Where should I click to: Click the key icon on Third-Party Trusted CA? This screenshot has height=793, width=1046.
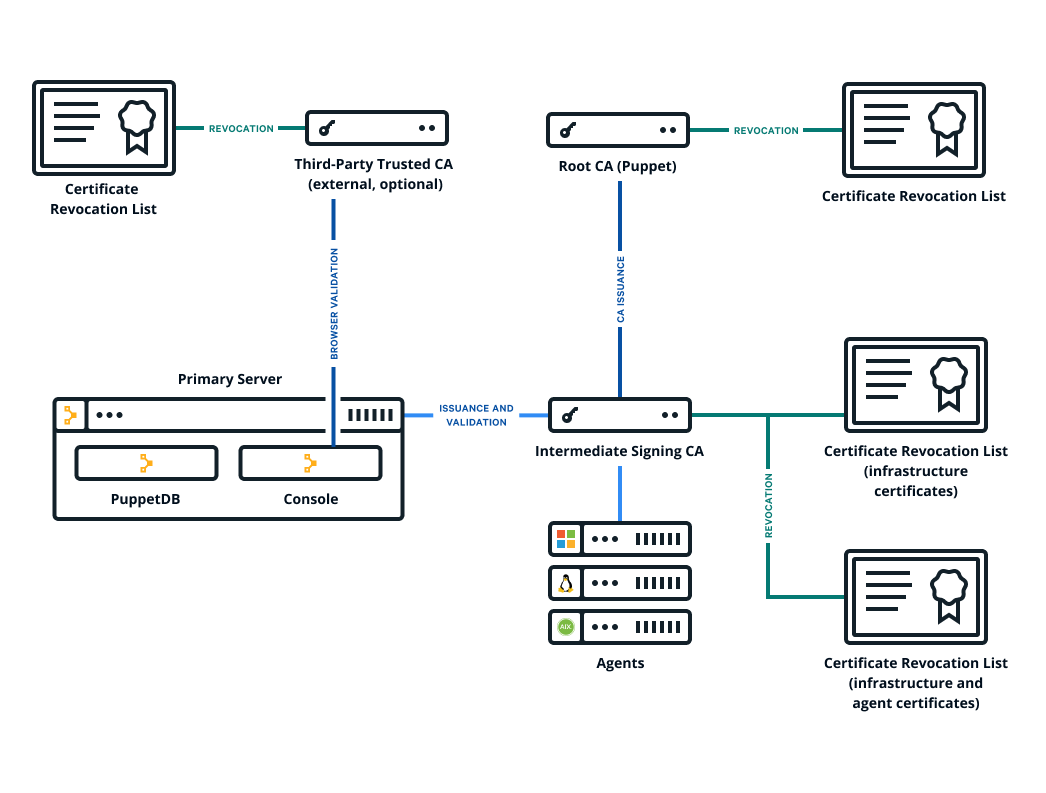point(326,128)
